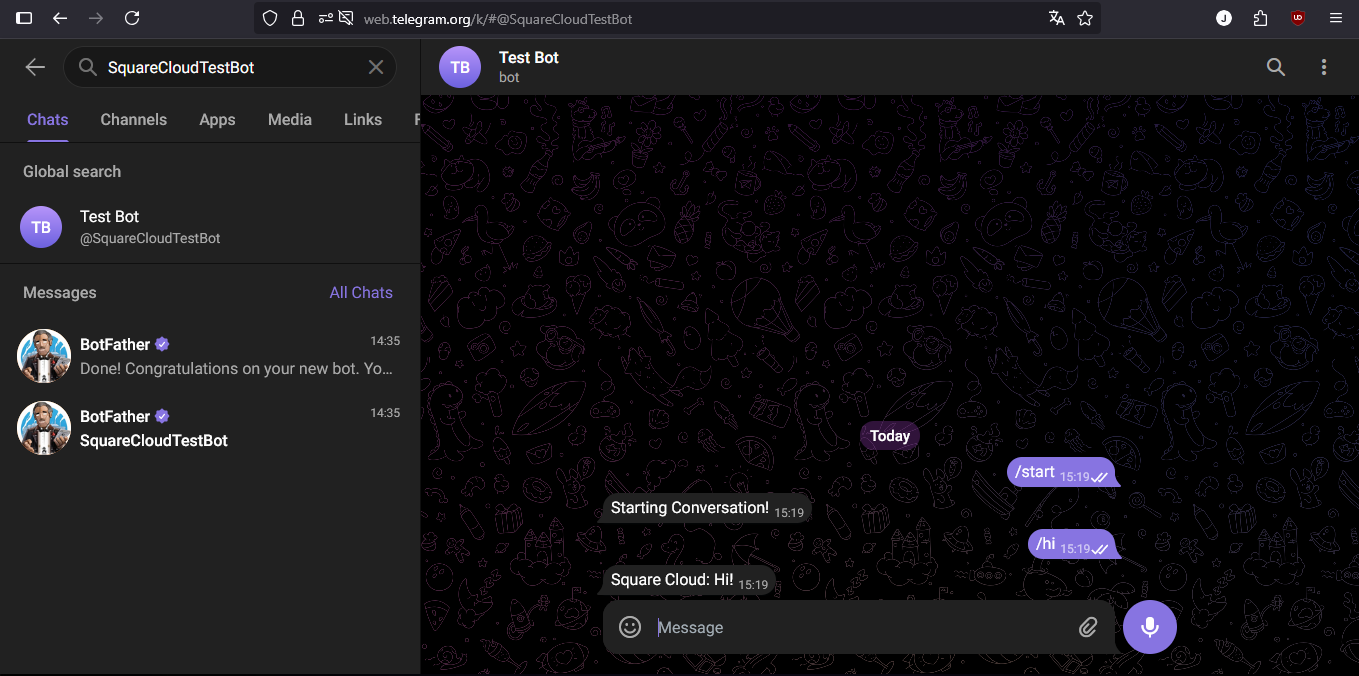Click the translate page icon

click(x=1057, y=18)
